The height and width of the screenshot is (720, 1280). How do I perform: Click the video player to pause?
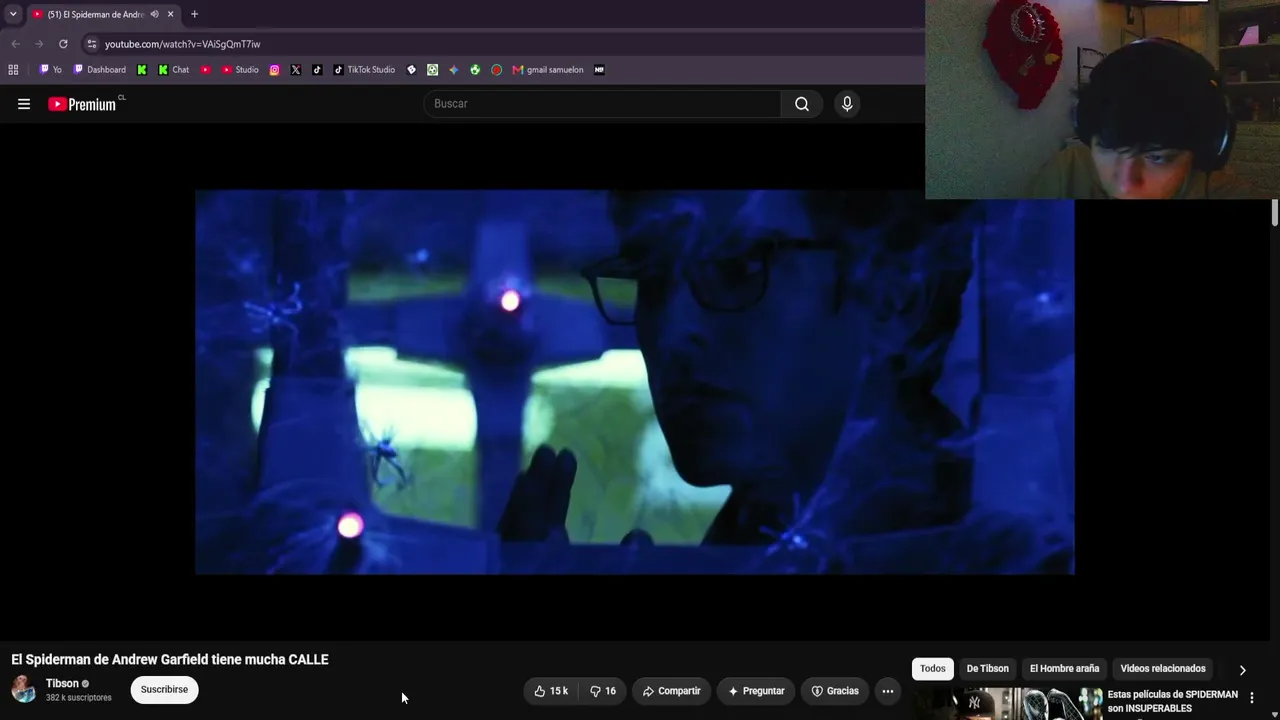635,382
